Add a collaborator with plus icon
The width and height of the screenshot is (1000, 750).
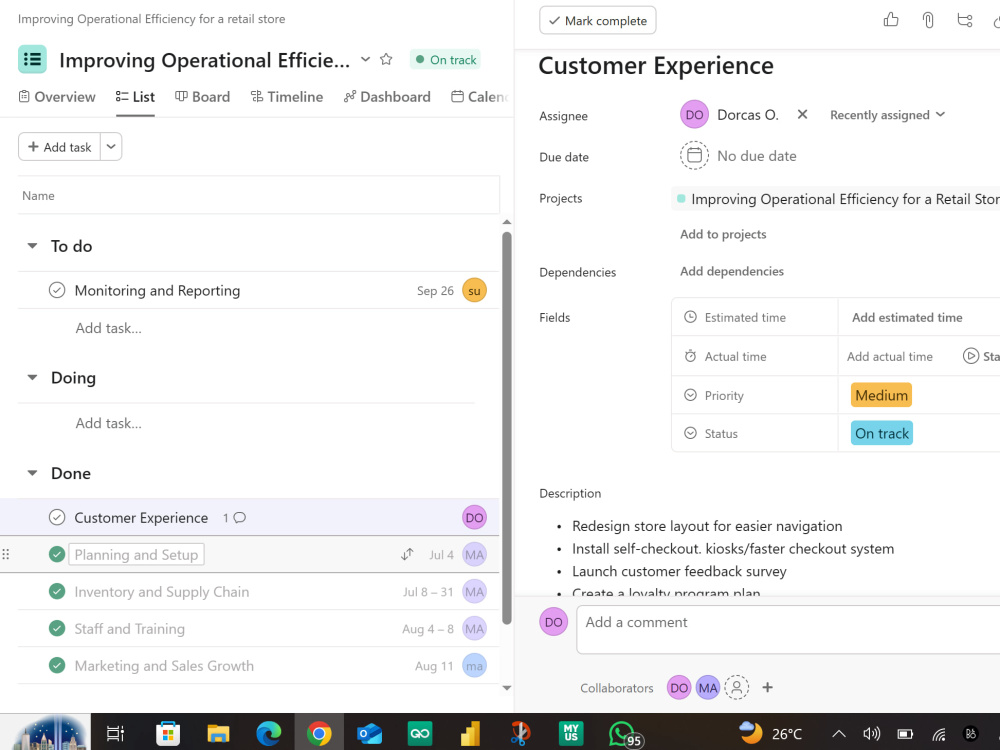pyautogui.click(x=767, y=687)
